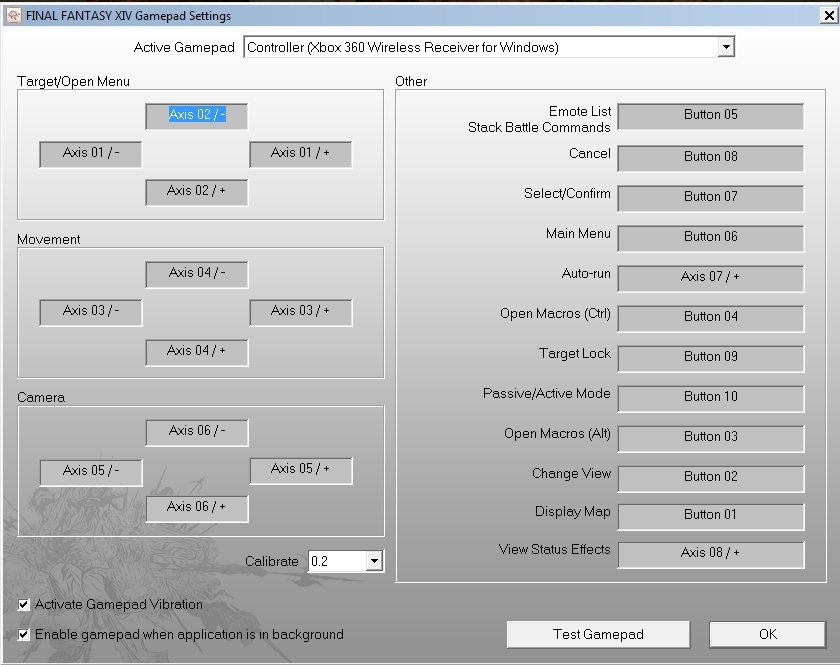Select Target Lock binding Button 09
This screenshot has height=665, width=840.
(710, 358)
